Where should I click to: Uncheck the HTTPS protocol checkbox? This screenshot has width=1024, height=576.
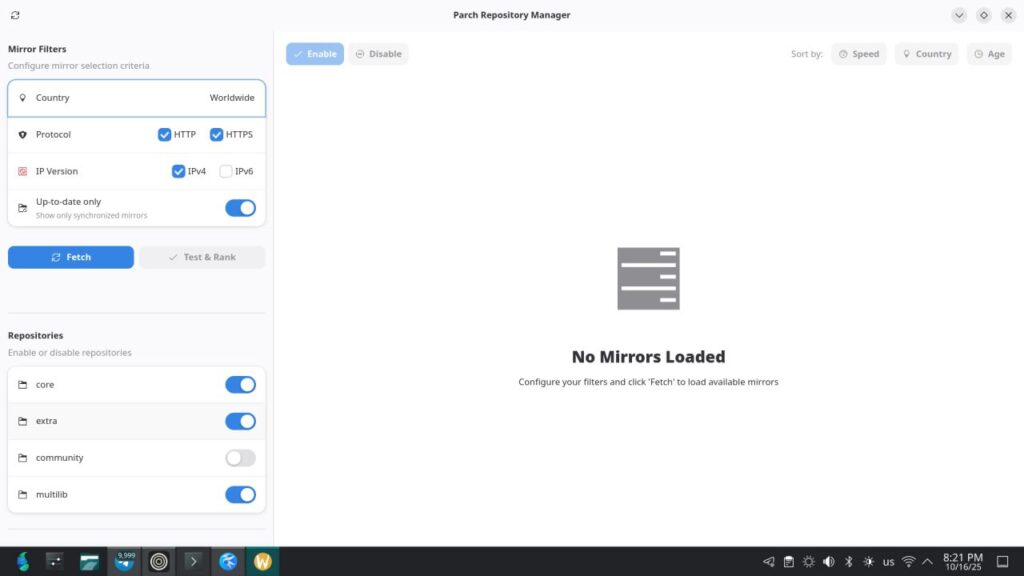click(x=216, y=134)
